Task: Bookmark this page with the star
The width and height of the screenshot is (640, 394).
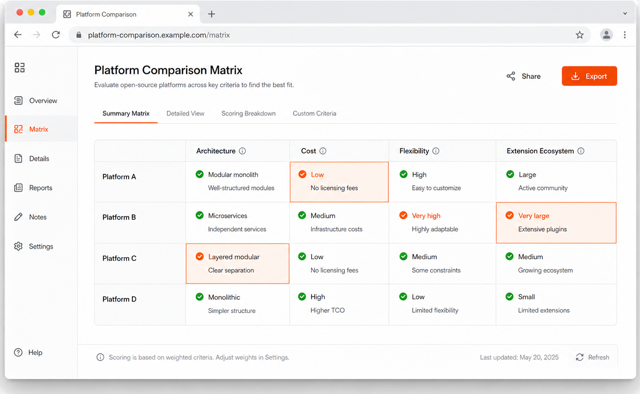Action: (x=580, y=35)
